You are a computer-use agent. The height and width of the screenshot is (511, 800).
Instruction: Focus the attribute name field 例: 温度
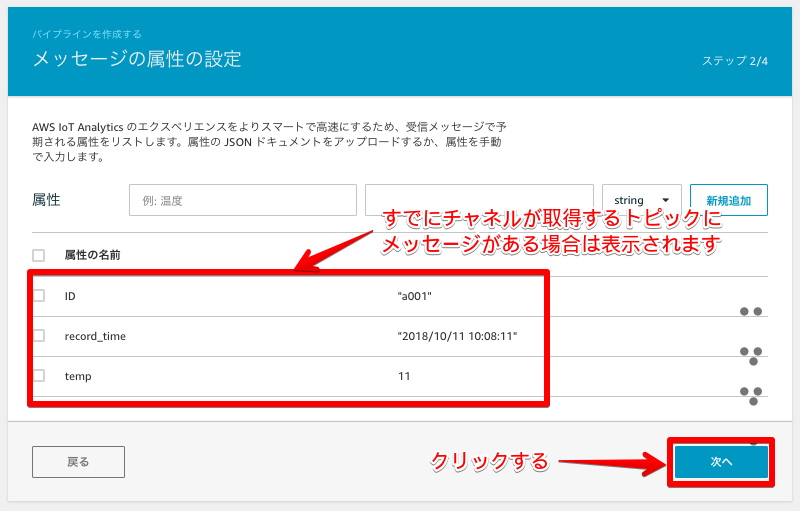point(243,200)
